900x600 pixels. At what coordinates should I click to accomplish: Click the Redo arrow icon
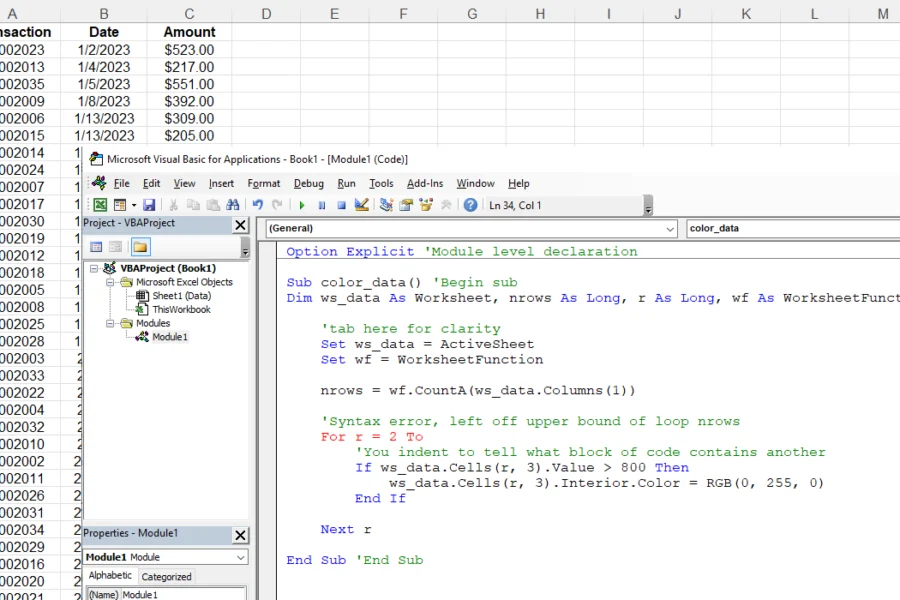tap(277, 205)
